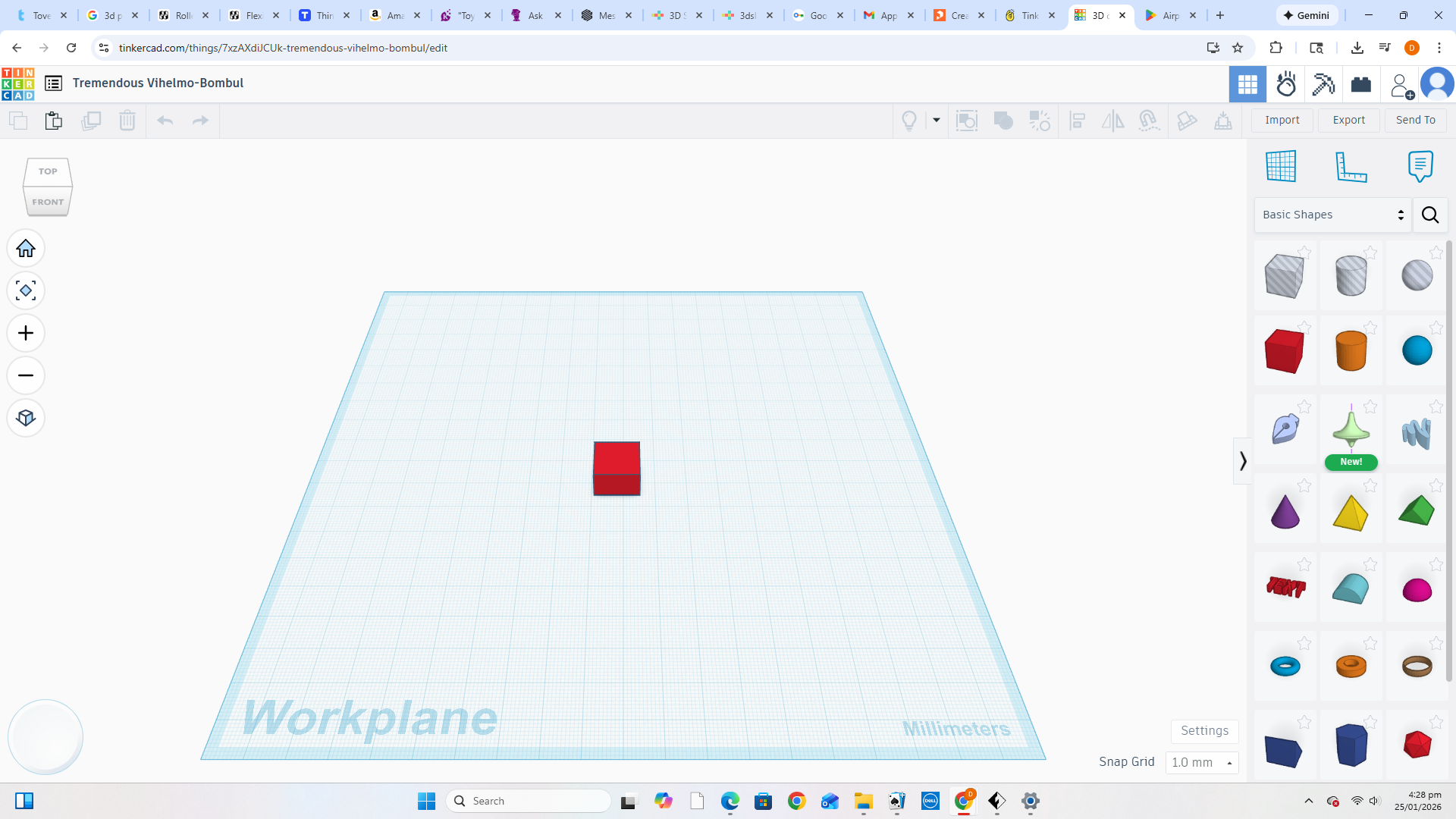Select the red Box shape
This screenshot has width=1456, height=819.
pos(1284,351)
